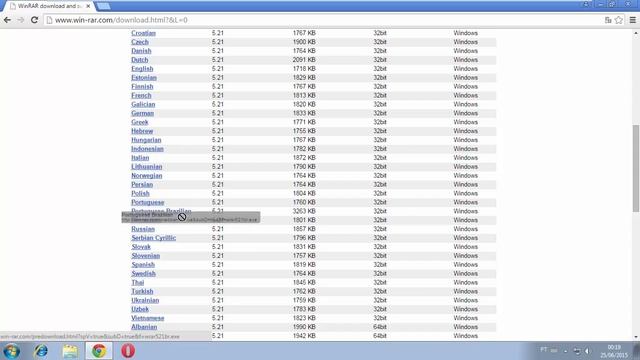
Task: Choose the Russian download link
Action: (x=143, y=229)
